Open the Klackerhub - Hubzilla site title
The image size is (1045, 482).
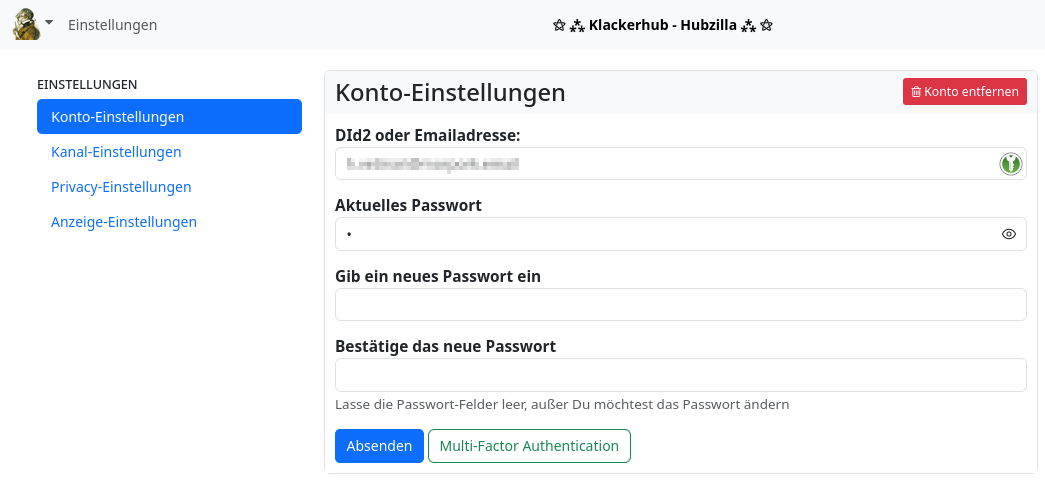[662, 25]
